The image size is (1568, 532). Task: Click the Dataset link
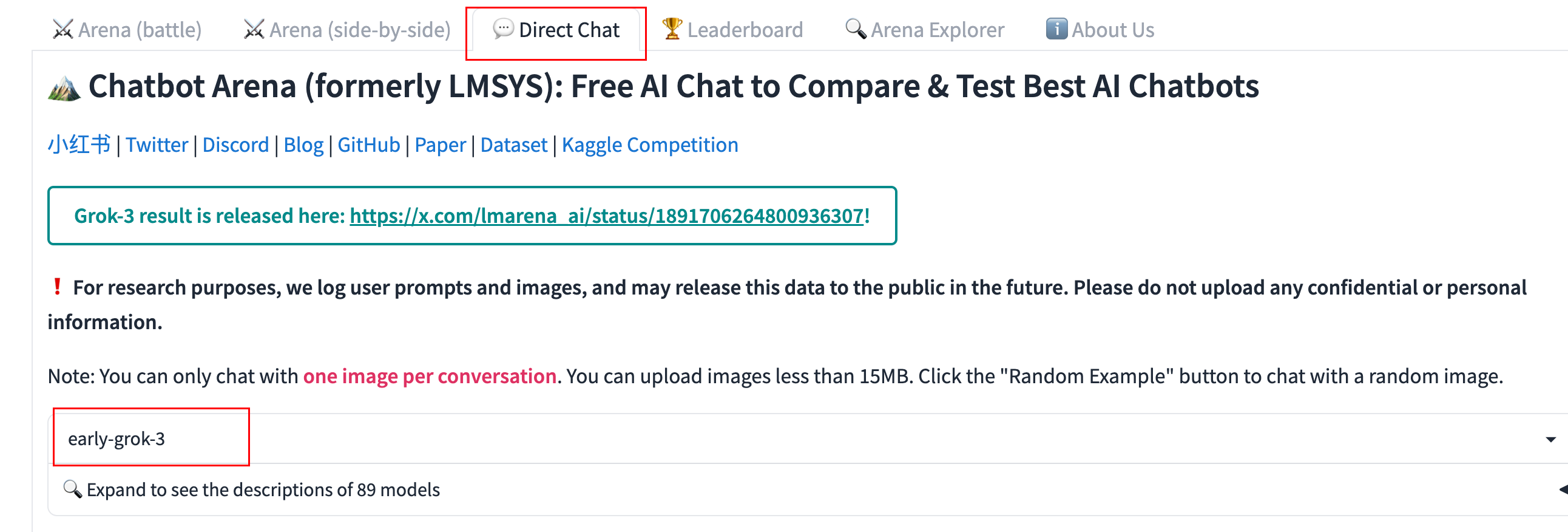513,145
